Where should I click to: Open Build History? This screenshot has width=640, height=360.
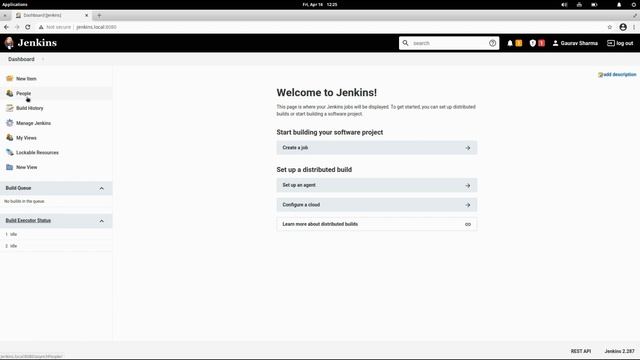[x=30, y=108]
